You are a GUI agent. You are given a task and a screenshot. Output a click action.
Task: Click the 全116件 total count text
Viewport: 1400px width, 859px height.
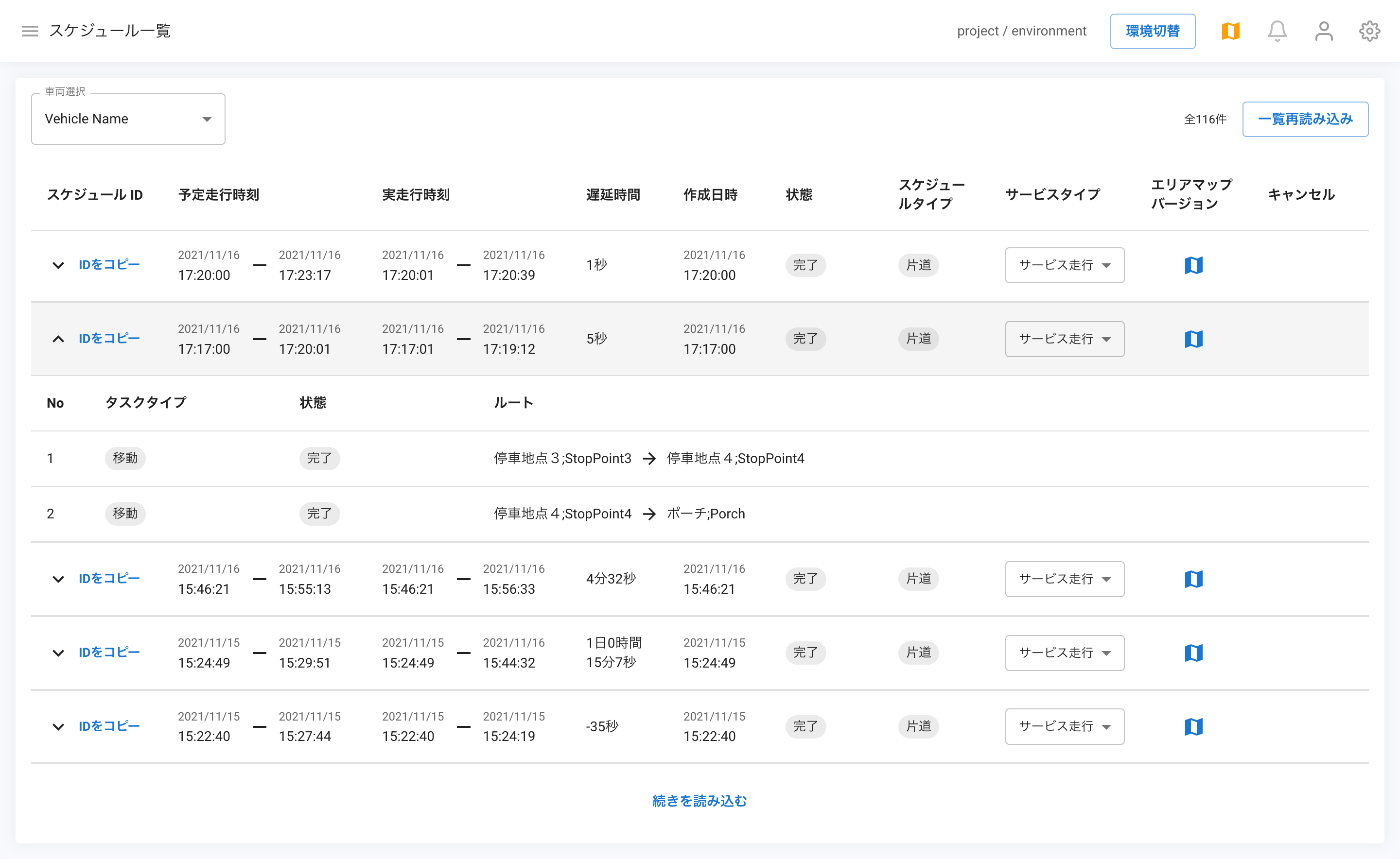point(1205,119)
